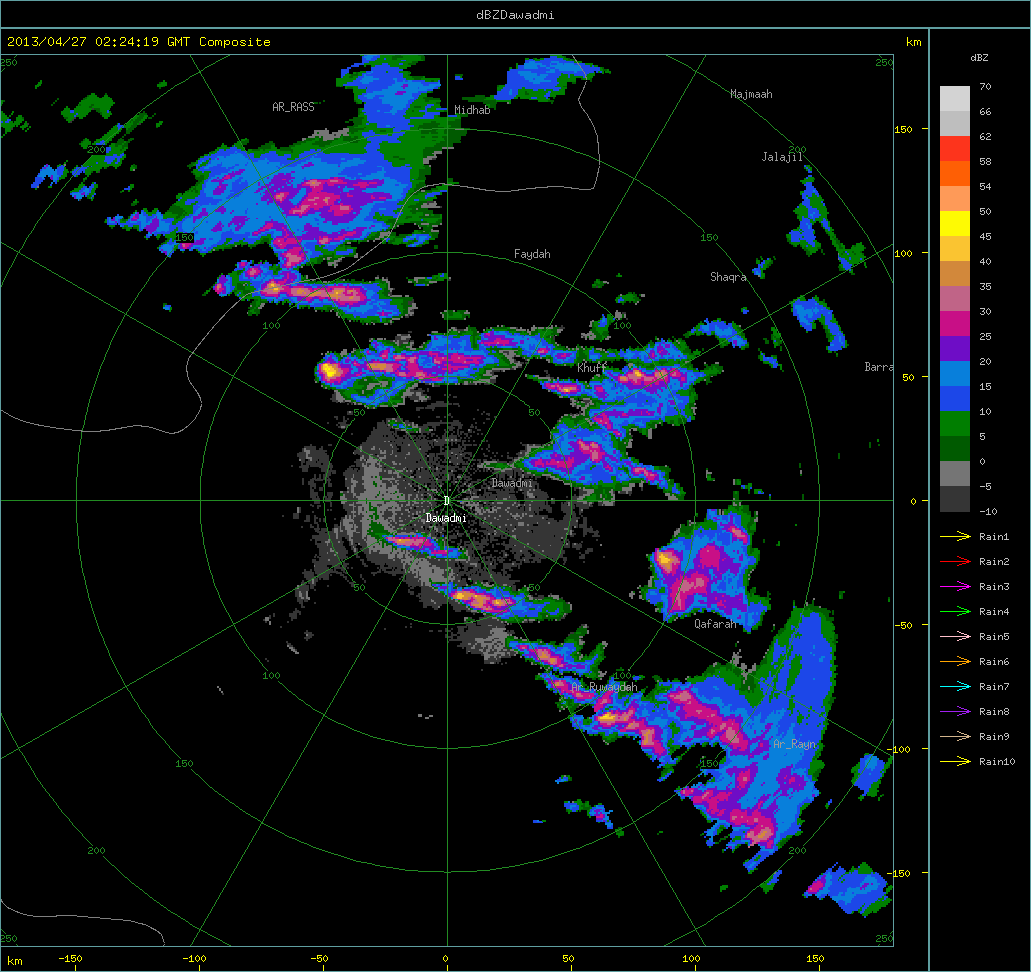Click the km unit label beside the timestamp
Screen dimensions: 1031x972
point(913,42)
